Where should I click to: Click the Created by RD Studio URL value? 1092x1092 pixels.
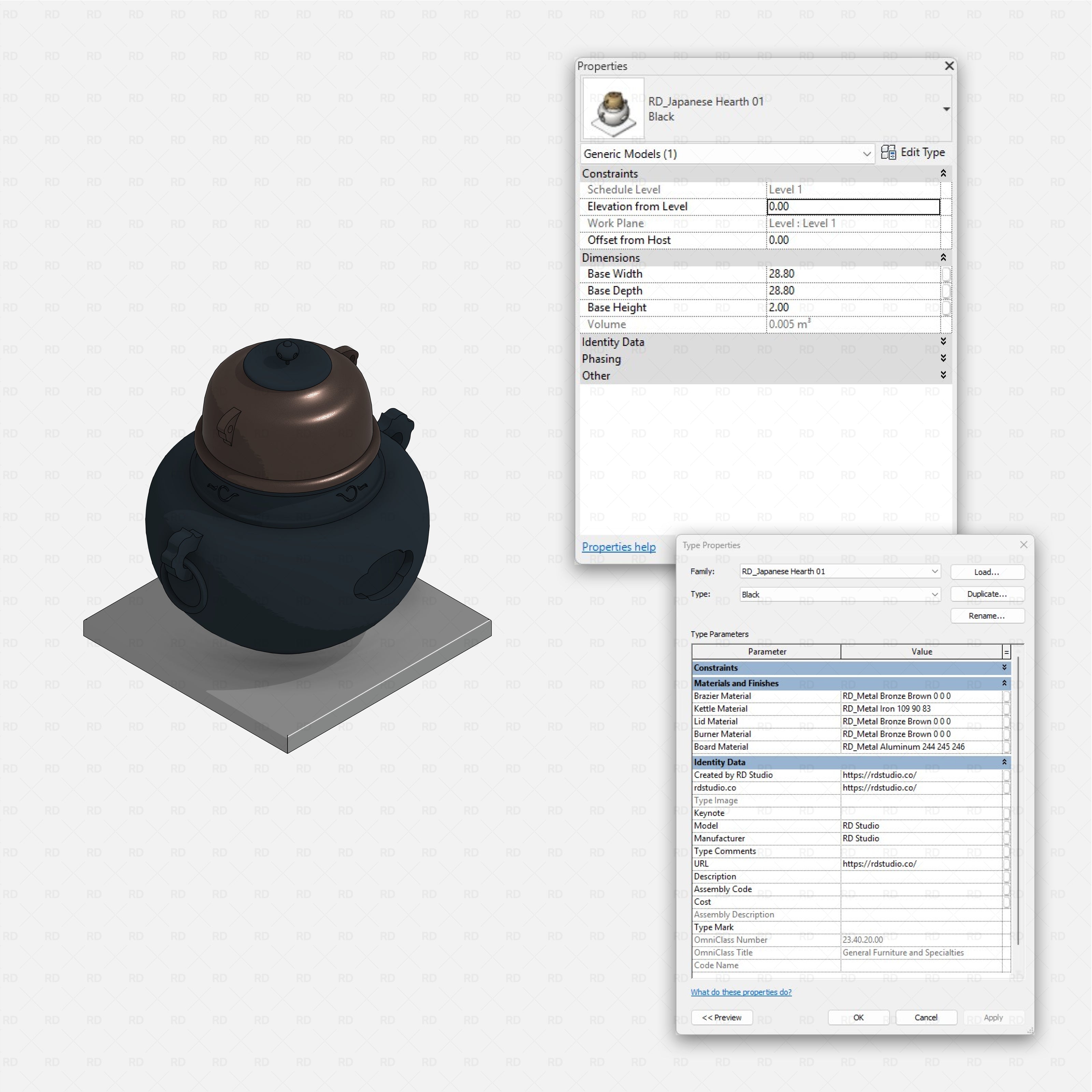921,775
